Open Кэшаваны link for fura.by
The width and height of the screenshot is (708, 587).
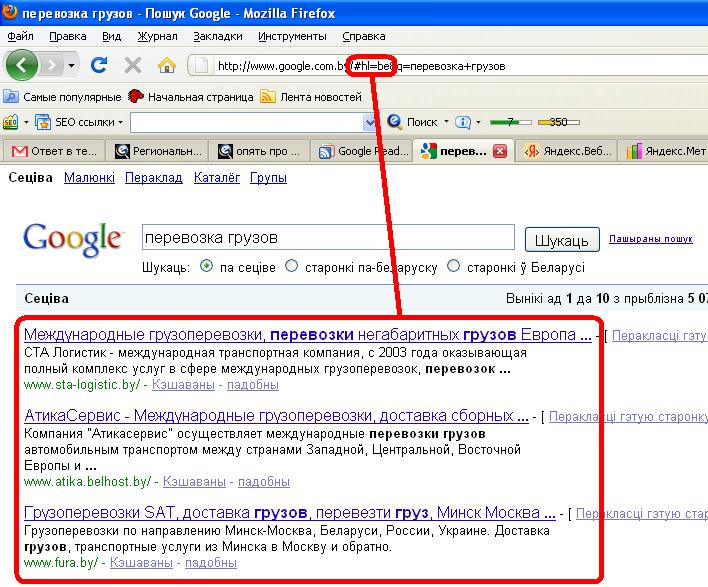click(x=141, y=563)
